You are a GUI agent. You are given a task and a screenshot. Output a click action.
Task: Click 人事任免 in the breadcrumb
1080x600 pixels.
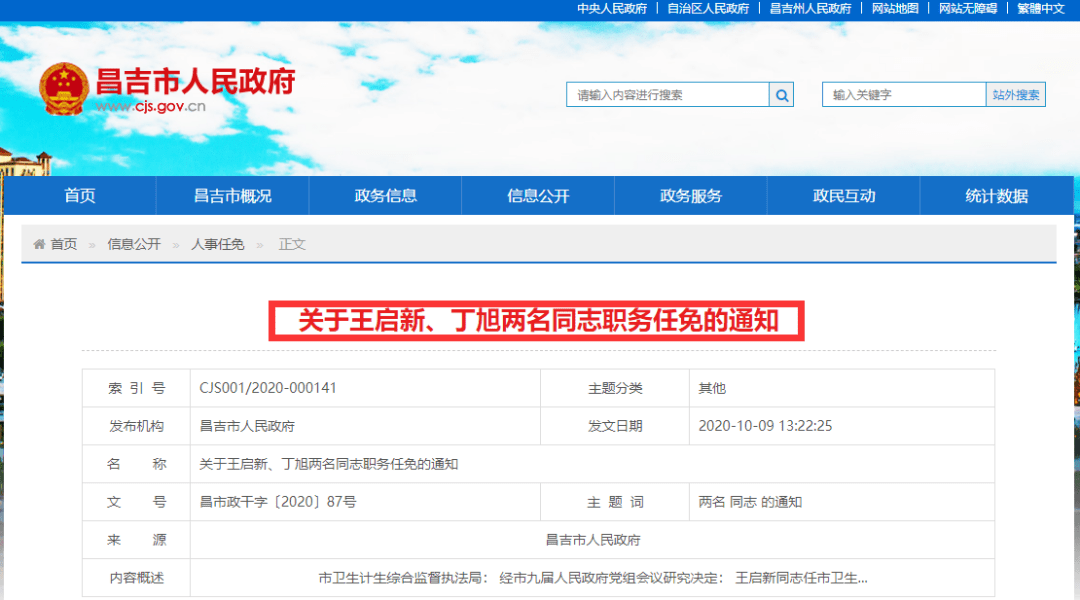click(217, 244)
